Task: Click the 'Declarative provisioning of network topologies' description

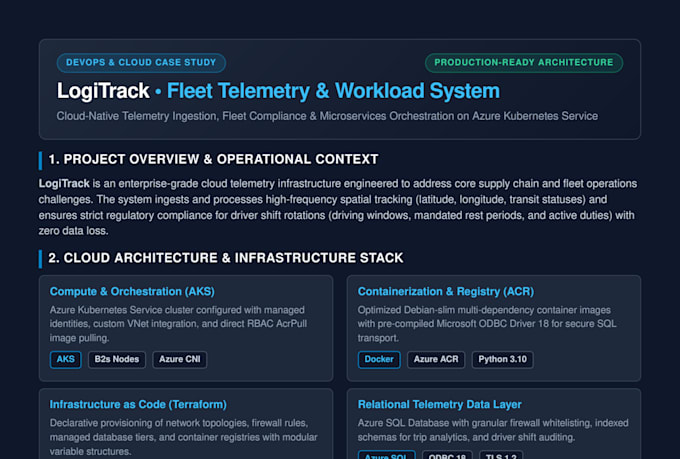Action: tap(183, 437)
